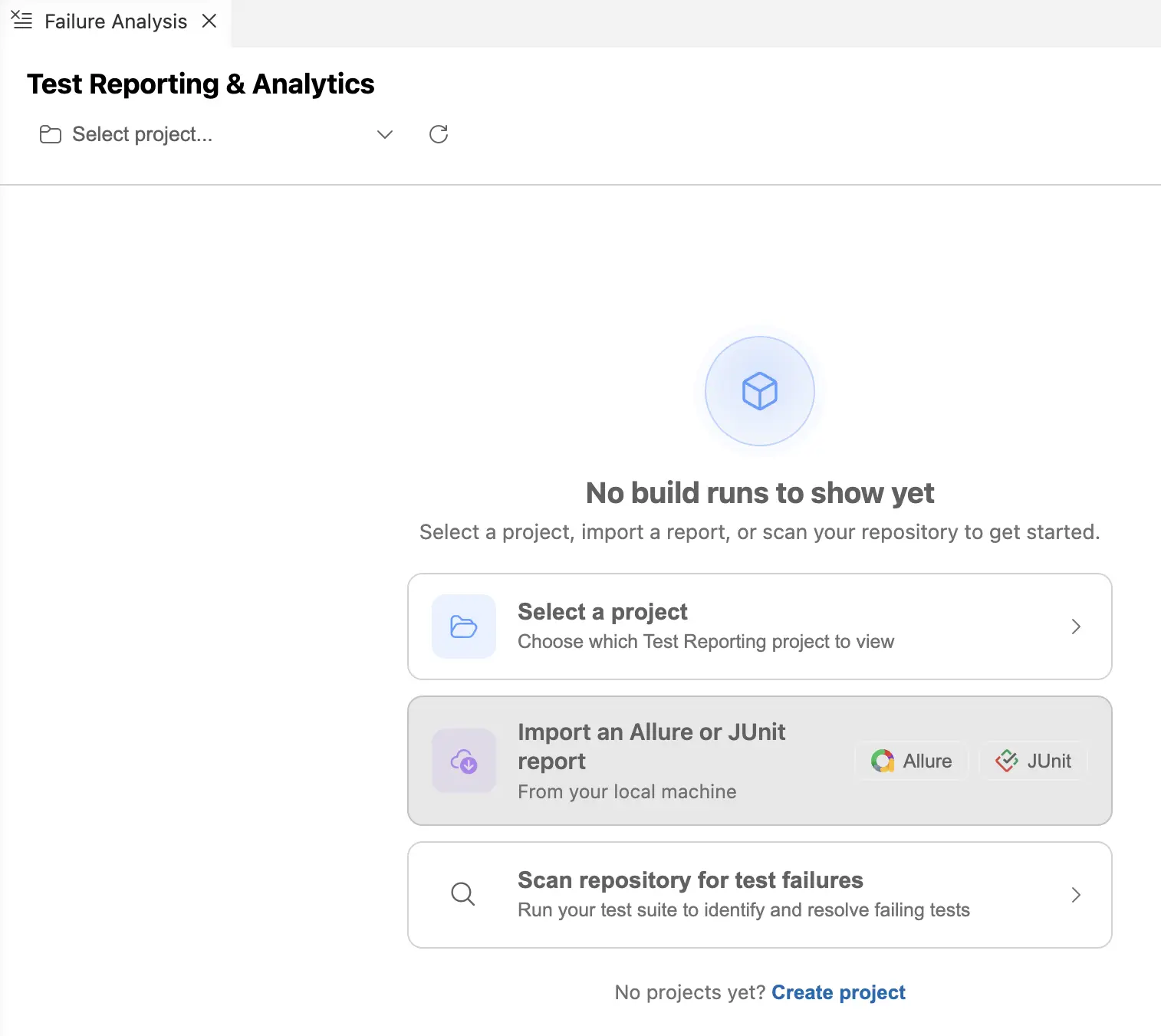
Task: Open Scan repository for test failures
Action: pos(760,895)
